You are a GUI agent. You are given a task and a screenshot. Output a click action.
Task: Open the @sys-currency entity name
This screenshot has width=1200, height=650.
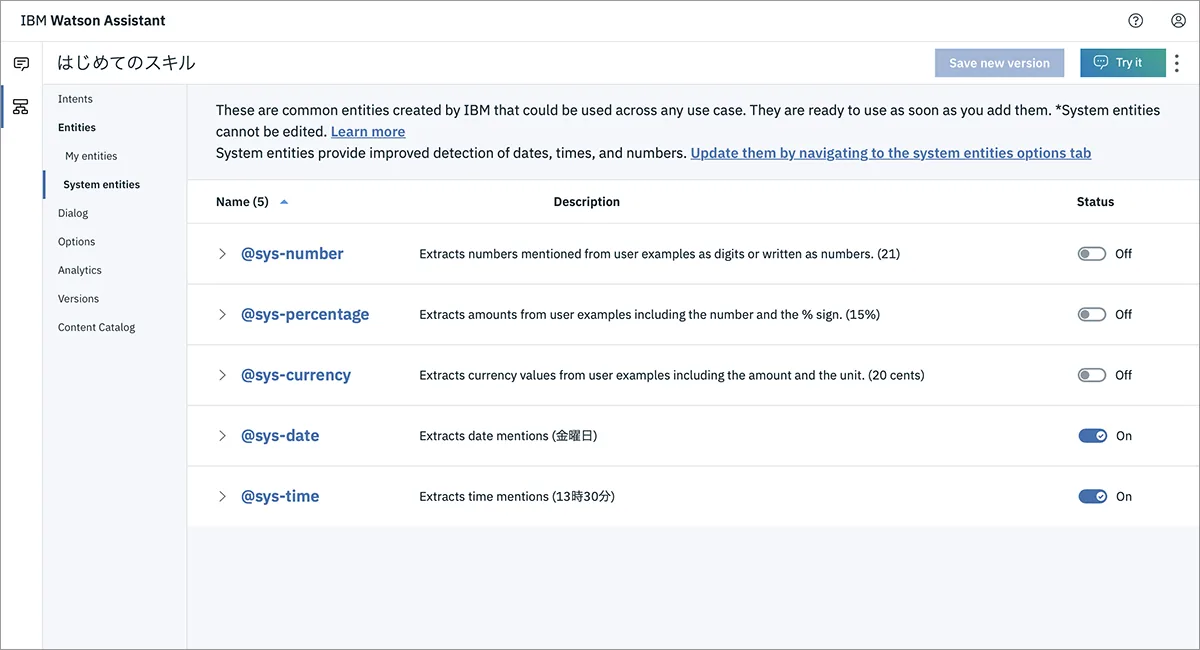tap(296, 375)
